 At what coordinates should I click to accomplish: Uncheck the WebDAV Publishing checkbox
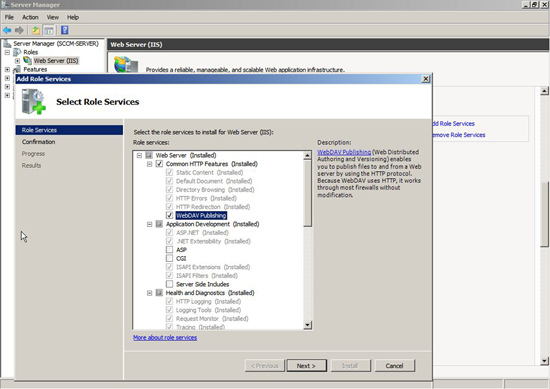click(169, 215)
